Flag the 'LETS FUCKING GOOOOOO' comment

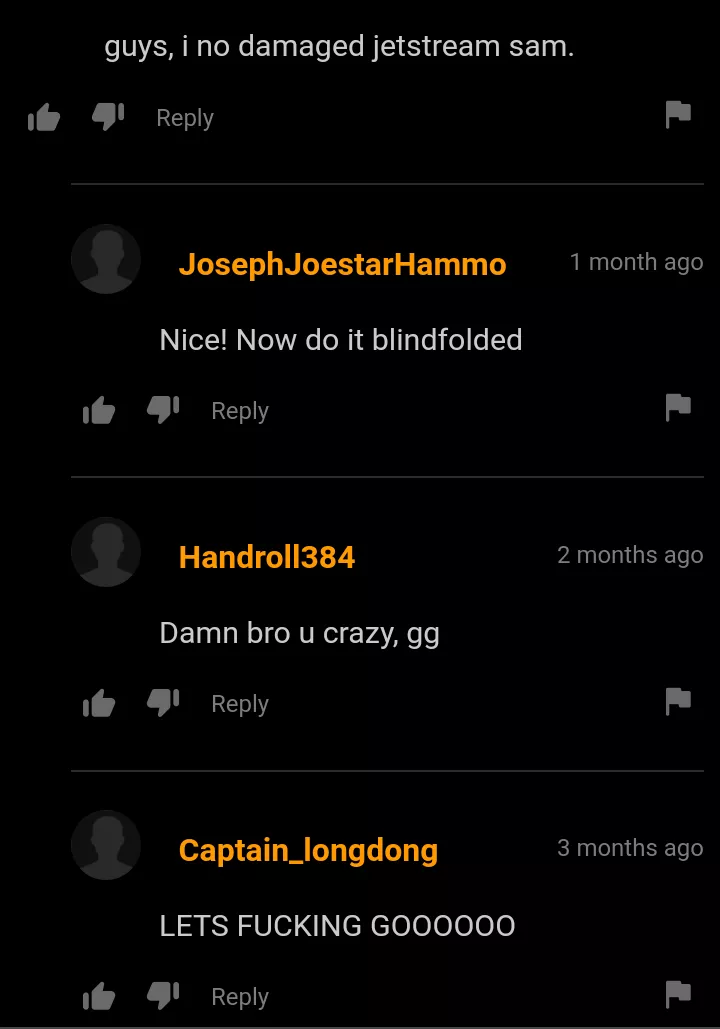point(678,994)
